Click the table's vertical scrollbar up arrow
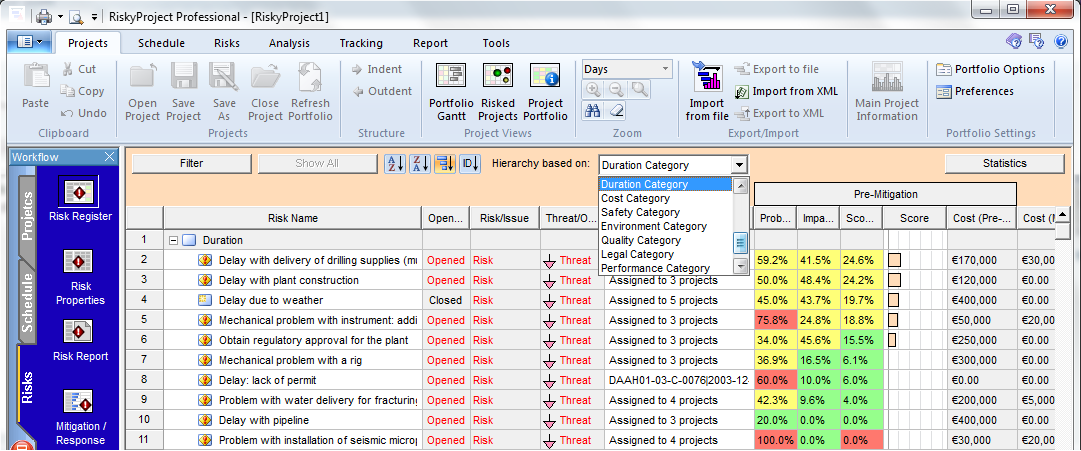This screenshot has width=1081, height=451. (1062, 215)
